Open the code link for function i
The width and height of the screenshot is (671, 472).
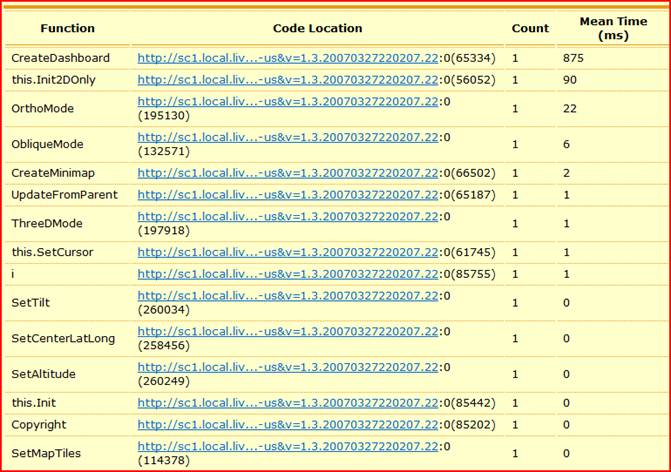pyautogui.click(x=287, y=274)
